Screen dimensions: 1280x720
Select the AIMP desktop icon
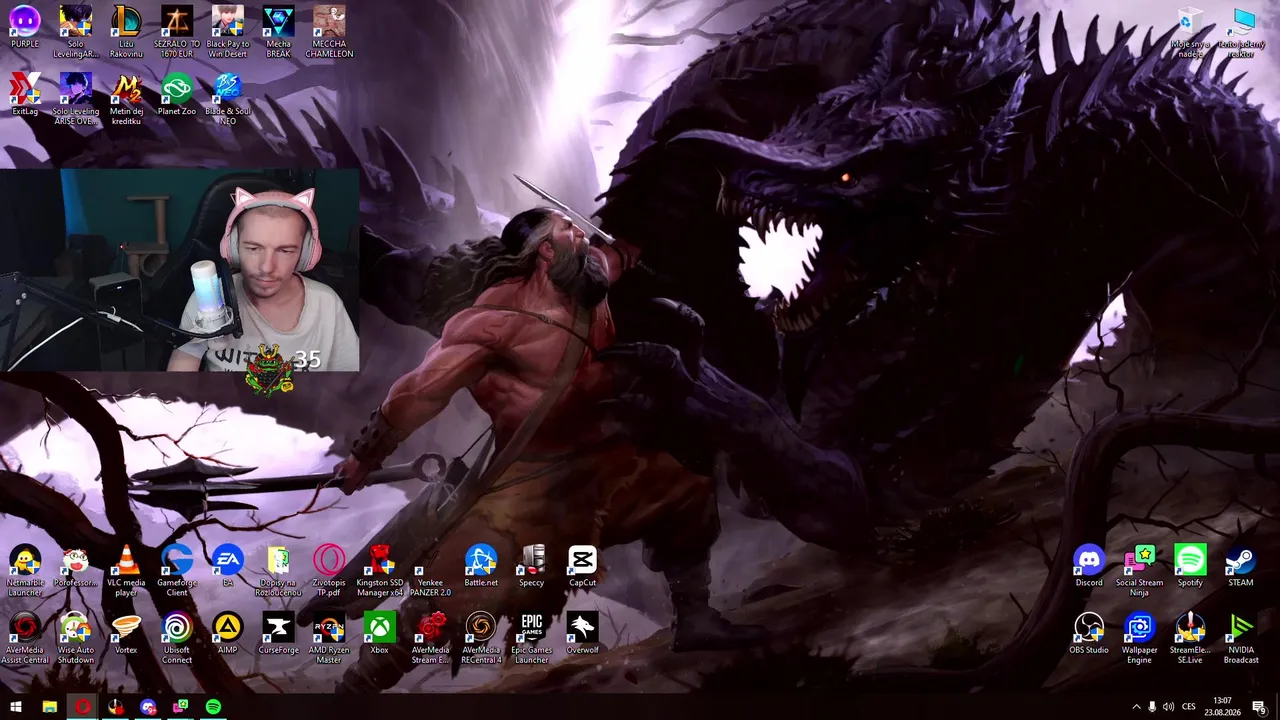coord(227,634)
